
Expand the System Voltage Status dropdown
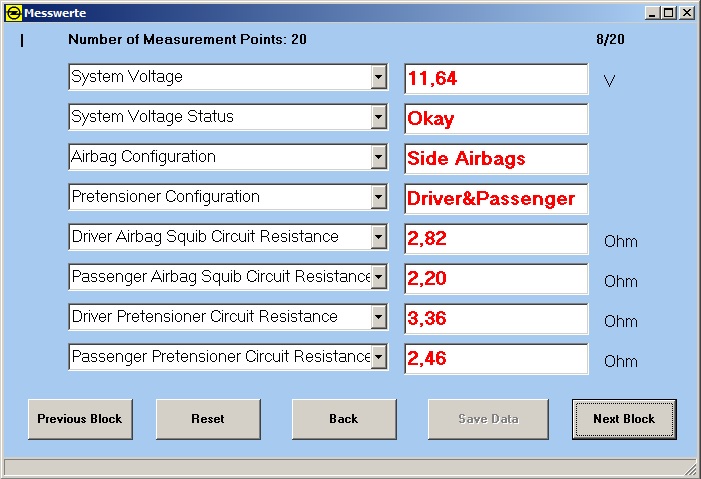pos(378,118)
